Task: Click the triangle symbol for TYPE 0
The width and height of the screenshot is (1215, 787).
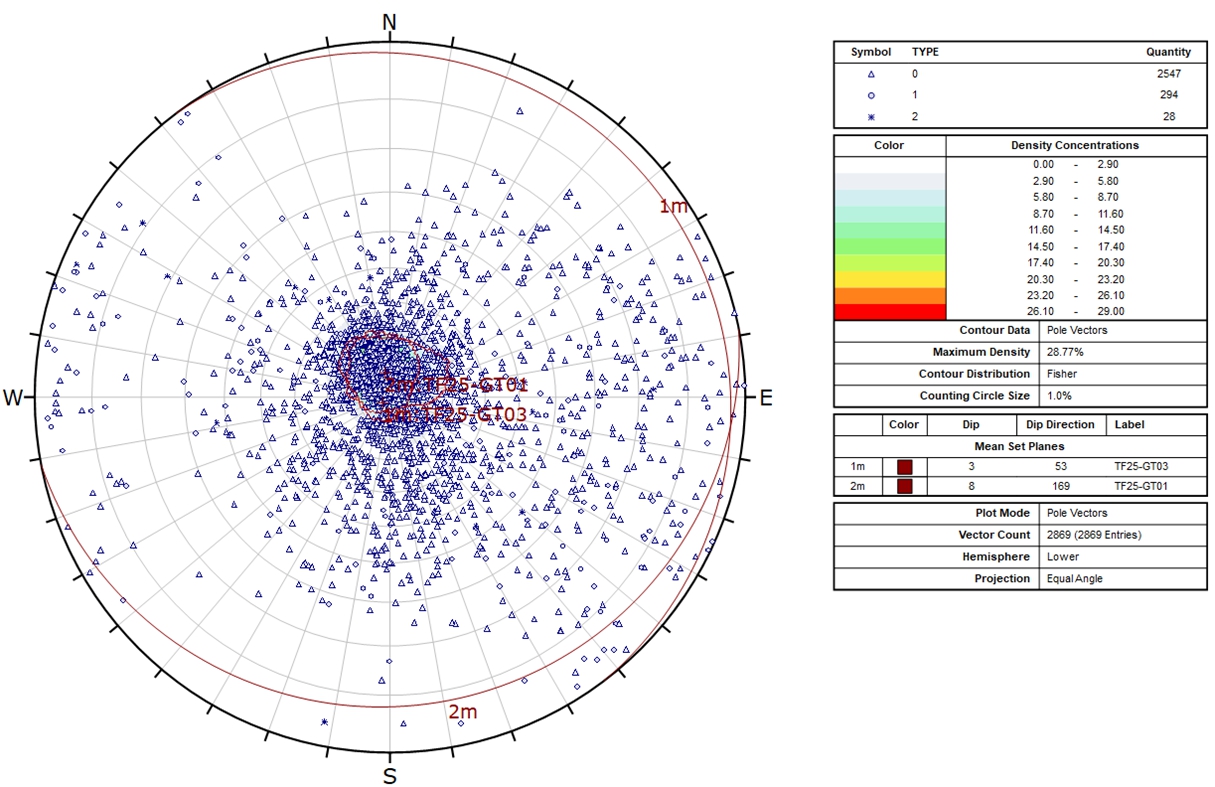Action: point(871,74)
